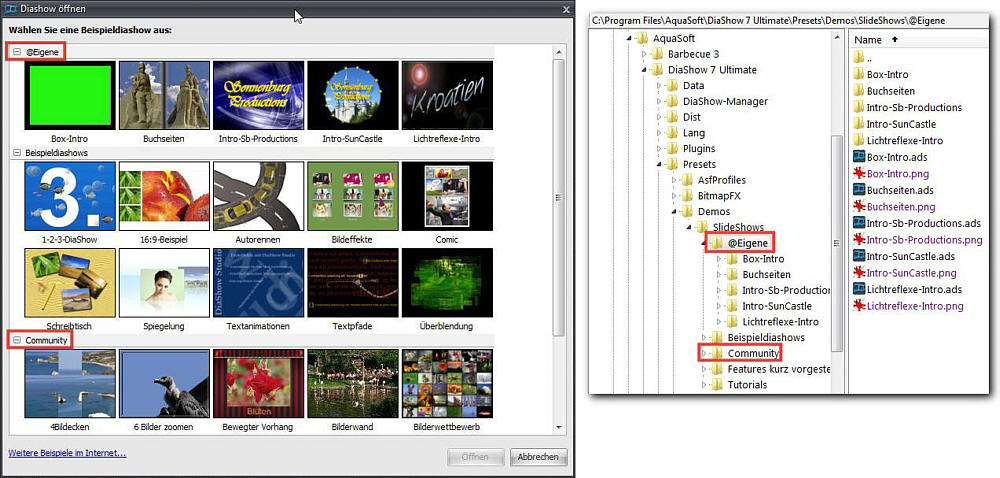1000x478 pixels.
Task: Click the Abbrechen button
Action: coord(539,457)
